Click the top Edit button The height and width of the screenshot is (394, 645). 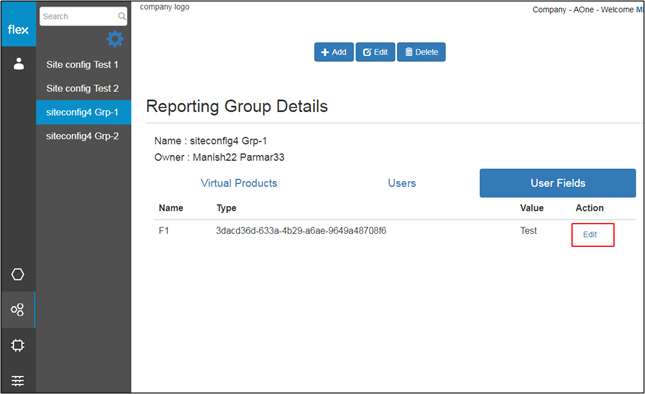pos(375,52)
